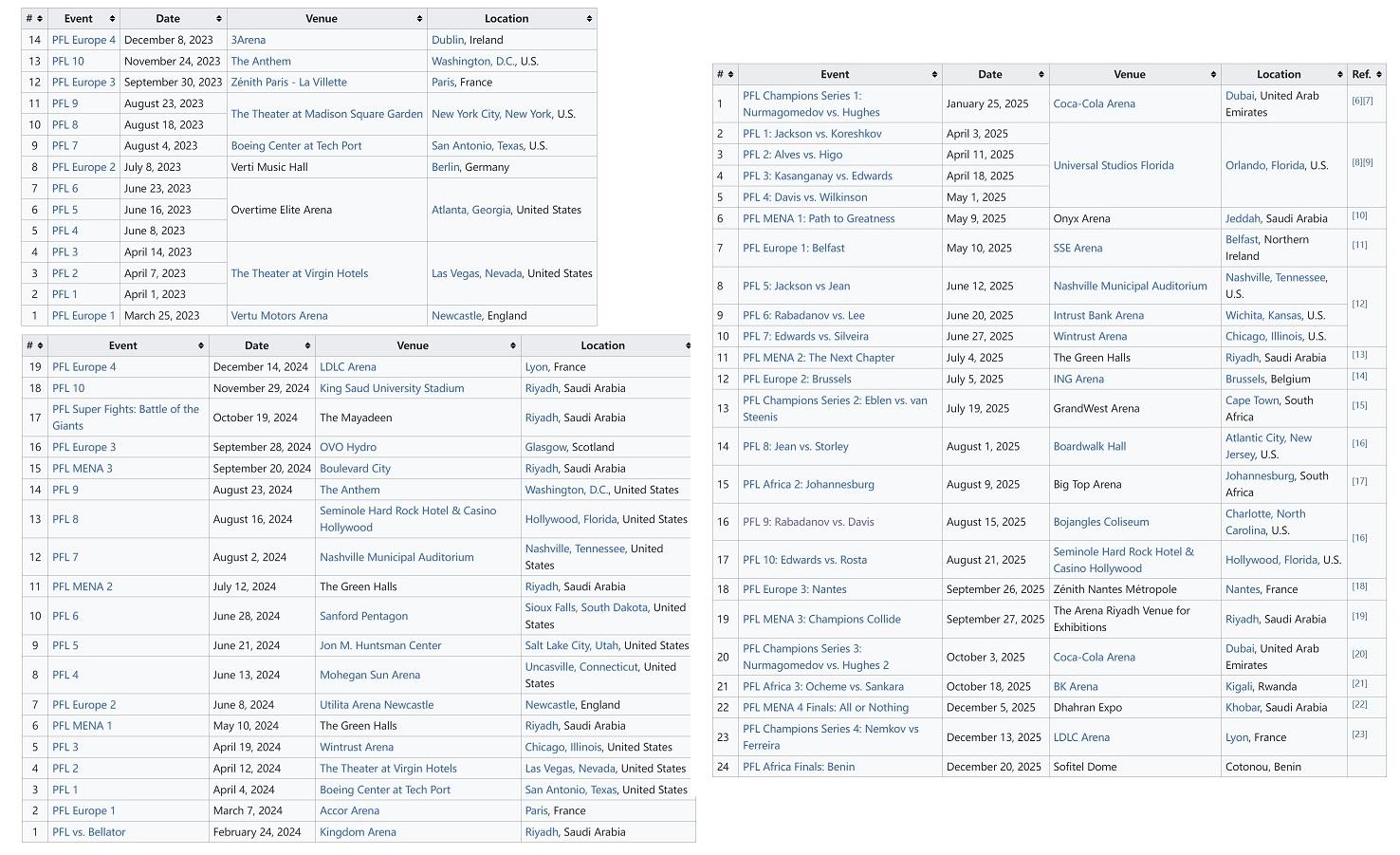Screen dimensions: 1400x855
Task: Click Location sort arrows in the 2024 events table
Action: (x=688, y=345)
